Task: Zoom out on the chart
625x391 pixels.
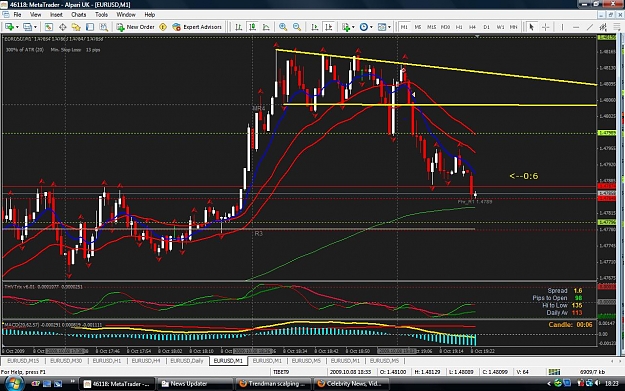Action: (x=297, y=27)
